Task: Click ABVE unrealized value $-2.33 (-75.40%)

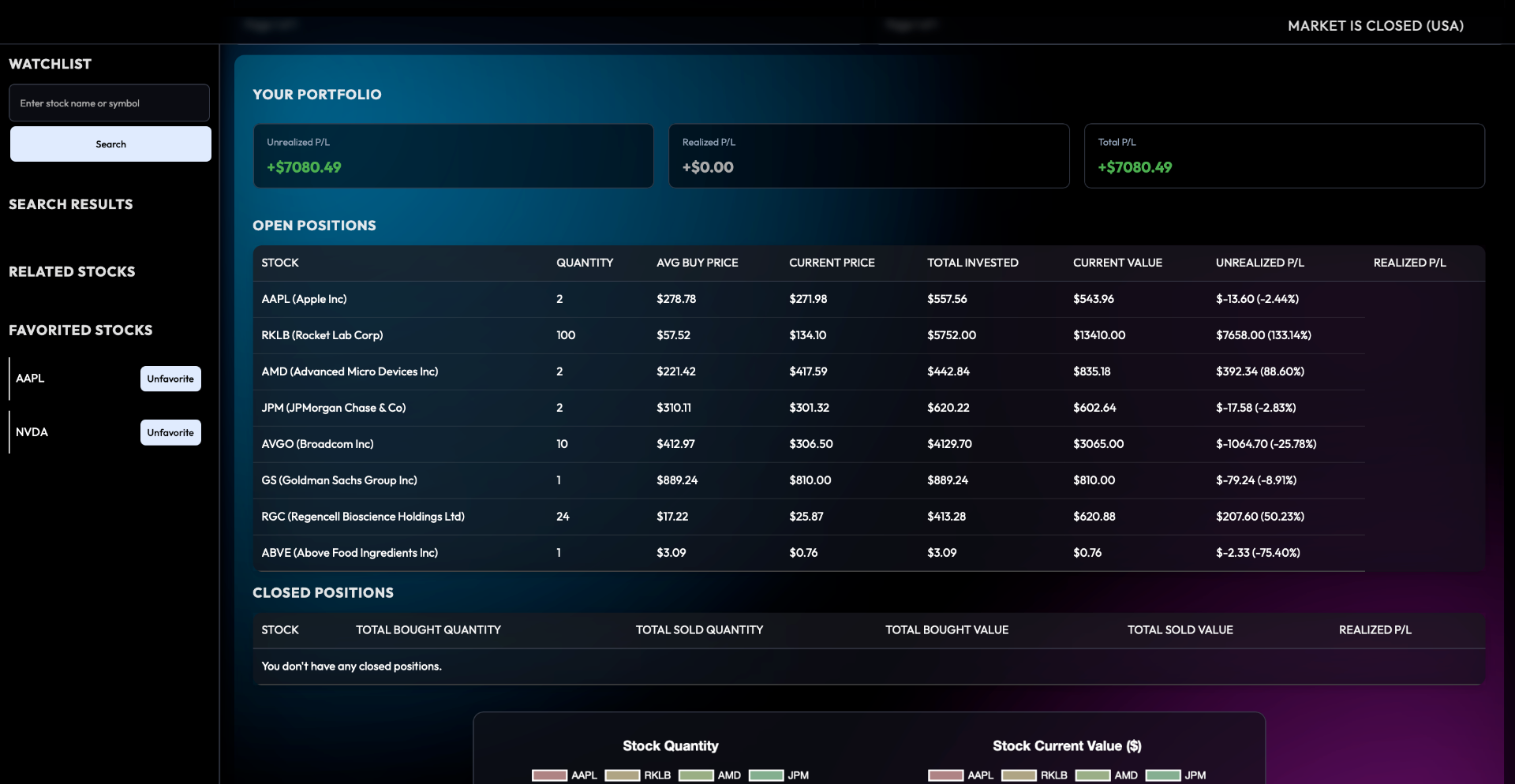Action: coord(1258,553)
